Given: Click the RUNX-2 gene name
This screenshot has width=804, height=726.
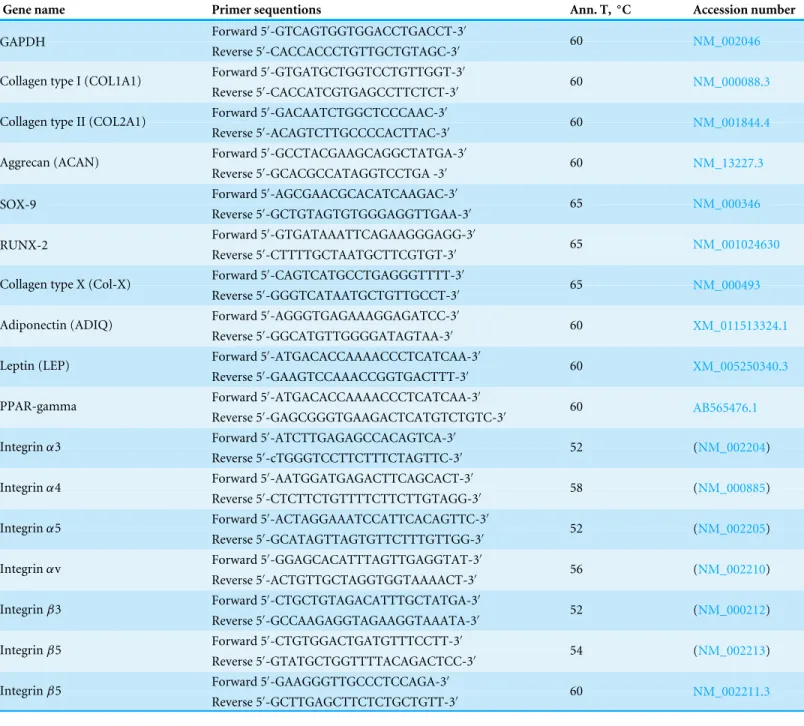Looking at the screenshot, I should tap(24, 245).
